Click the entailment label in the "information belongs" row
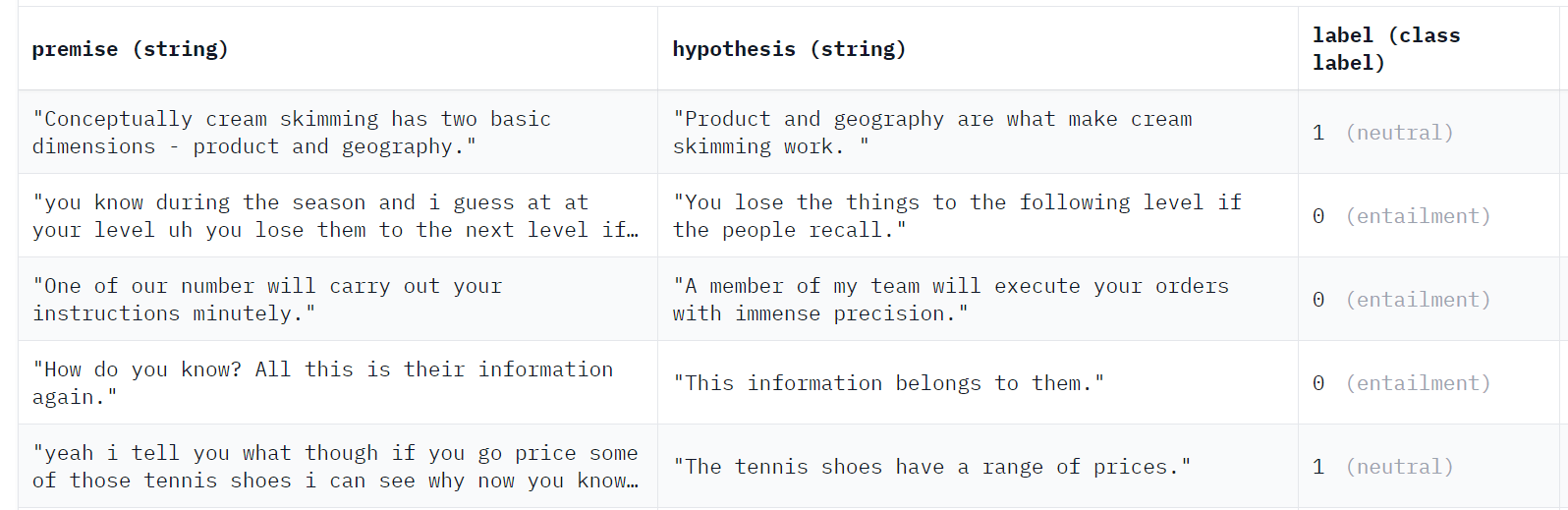The height and width of the screenshot is (510, 1568). click(1418, 383)
